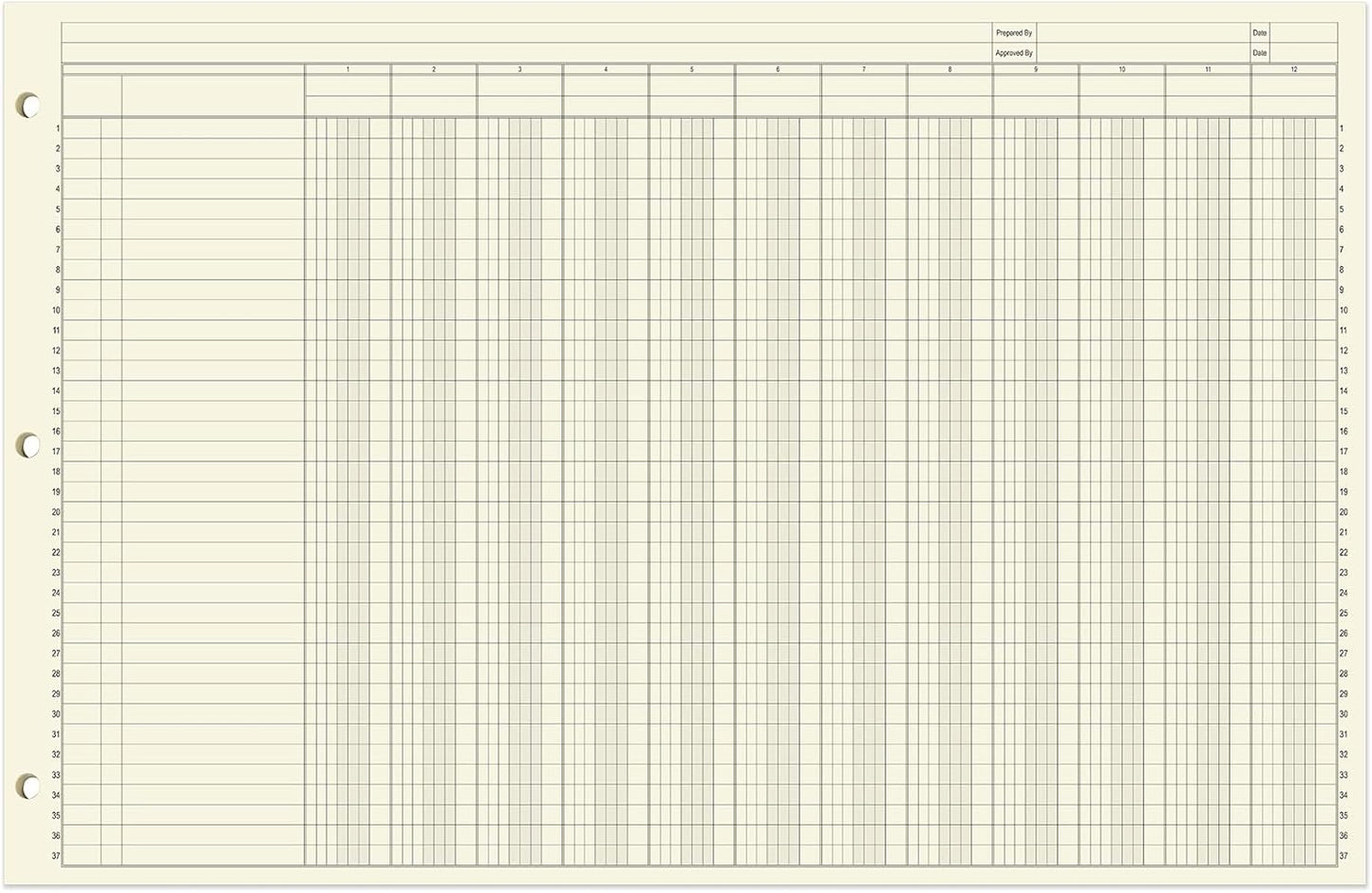Select the column 6 header label
1372x893 pixels.
[x=778, y=68]
